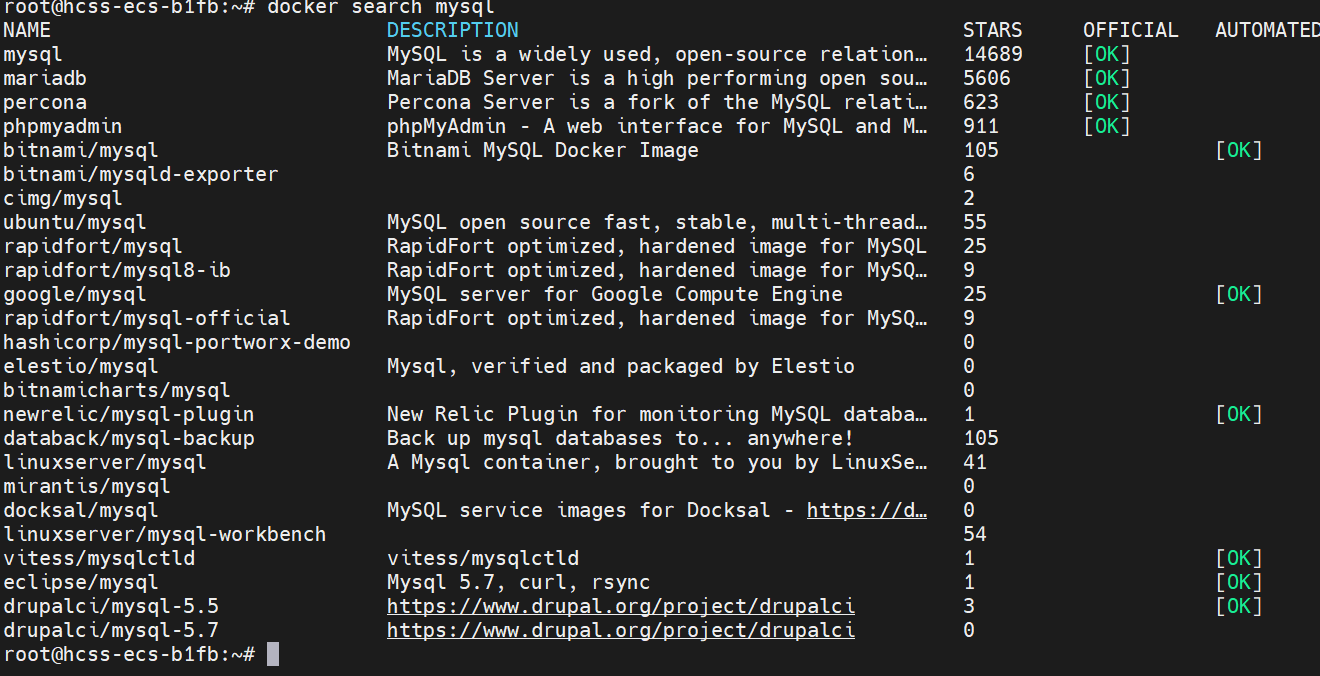Click the image name "bitnami/mysql"
This screenshot has height=676, width=1320.
(81, 151)
